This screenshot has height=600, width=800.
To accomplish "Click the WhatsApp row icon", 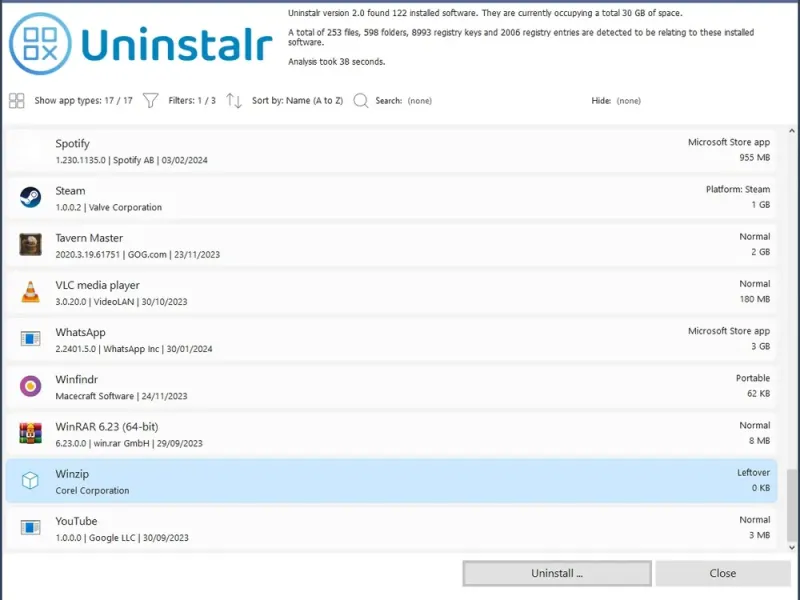I will 31,339.
